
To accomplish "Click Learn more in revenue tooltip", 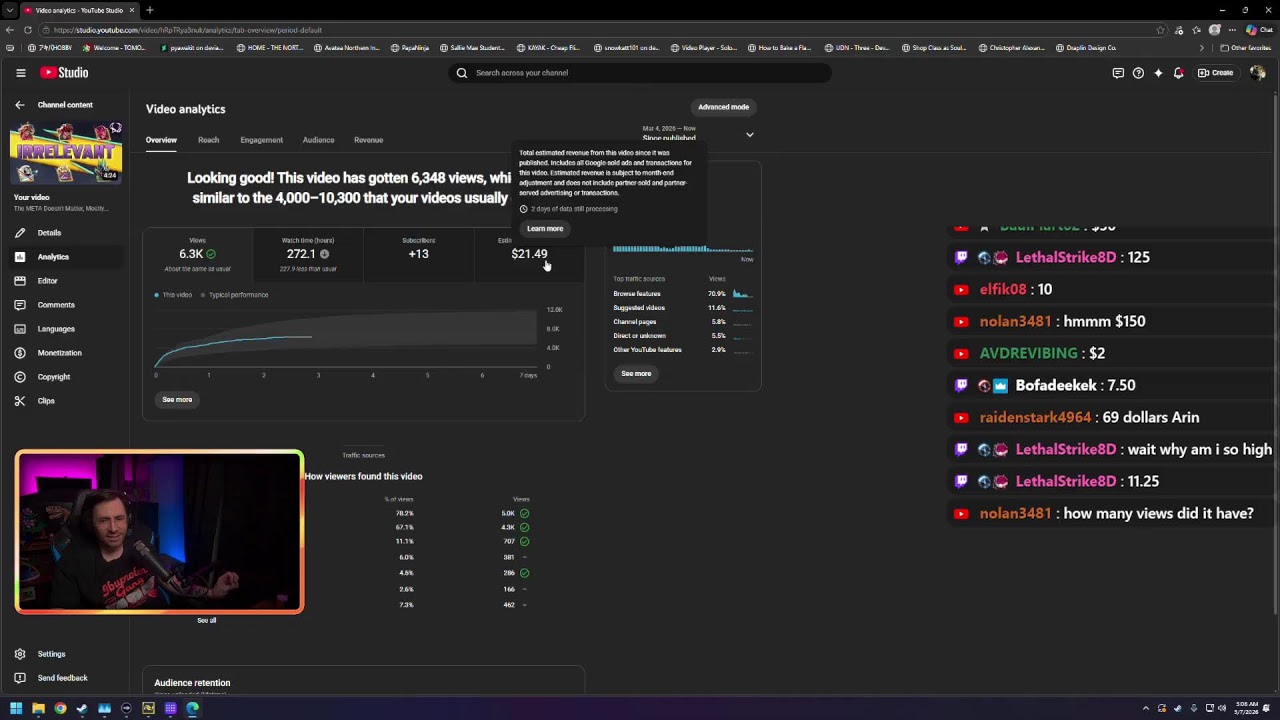I will click(545, 229).
